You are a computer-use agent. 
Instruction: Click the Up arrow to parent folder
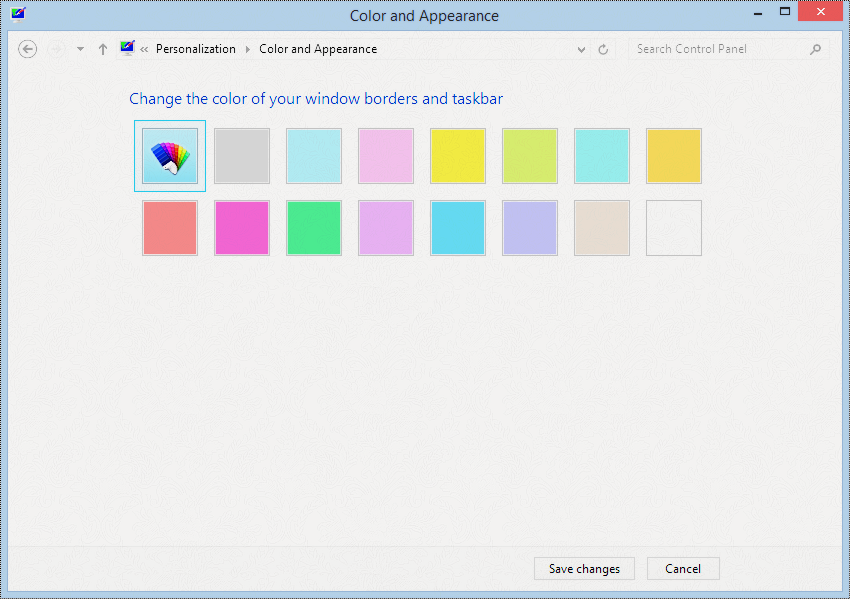[x=103, y=49]
